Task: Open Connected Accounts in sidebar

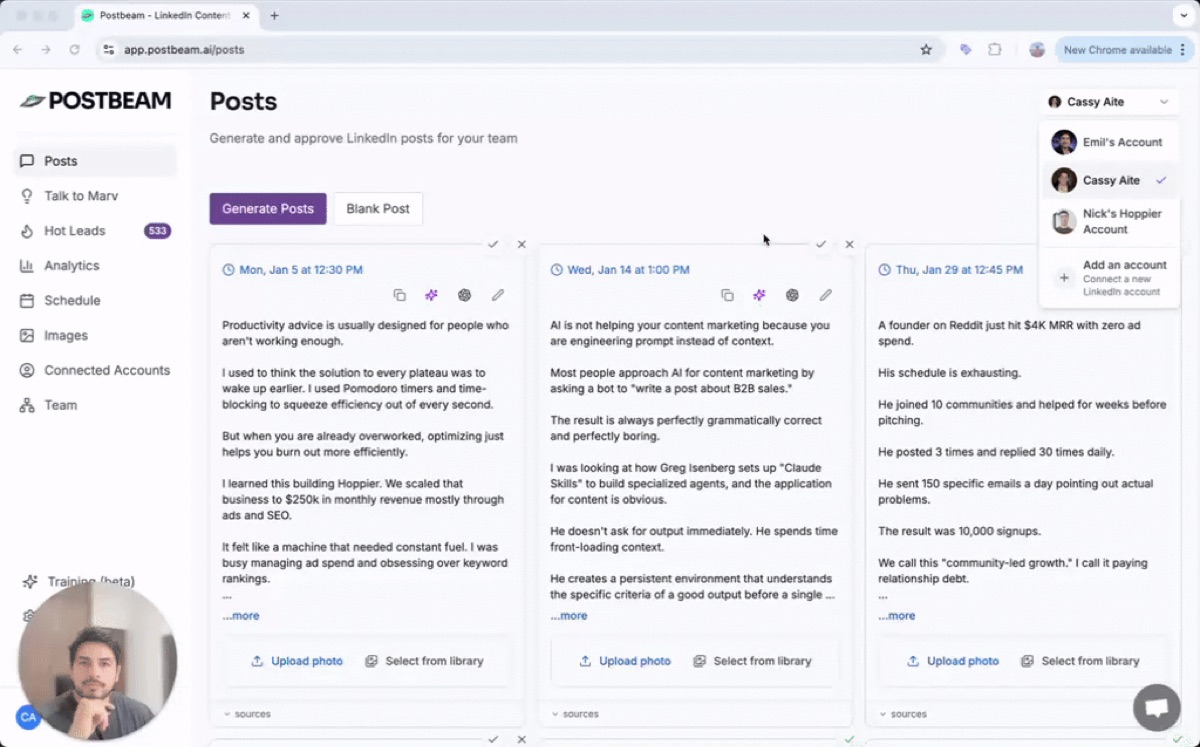Action: 95,370
